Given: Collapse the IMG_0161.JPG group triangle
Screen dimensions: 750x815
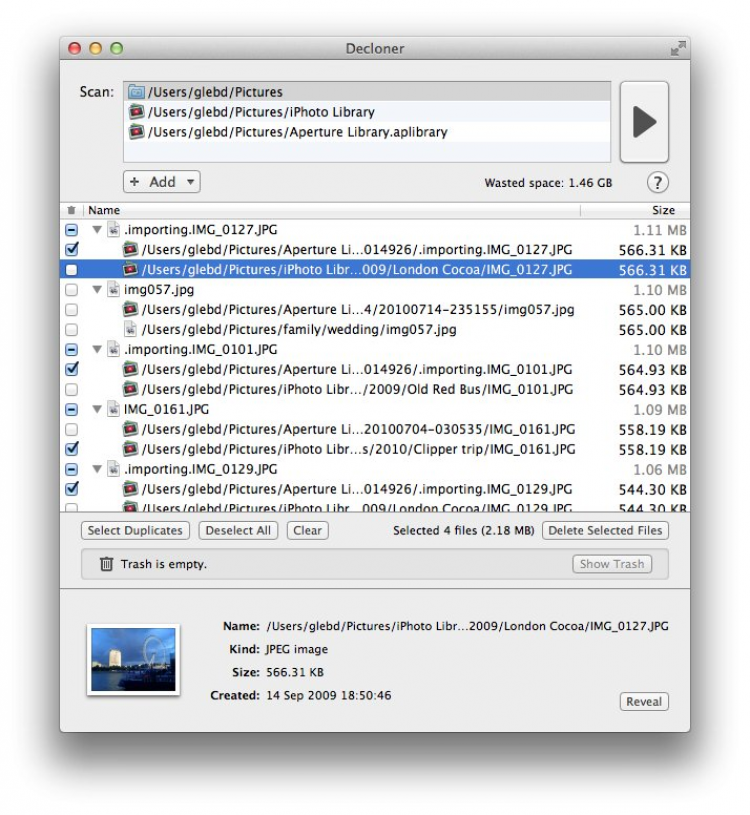Looking at the screenshot, I should 97,410.
